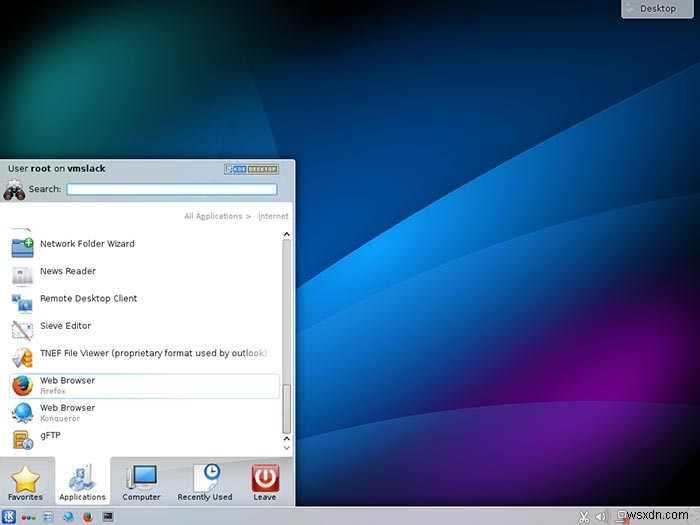Screen dimensions: 700x525
Task: Open the Leave tab
Action: click(x=265, y=482)
